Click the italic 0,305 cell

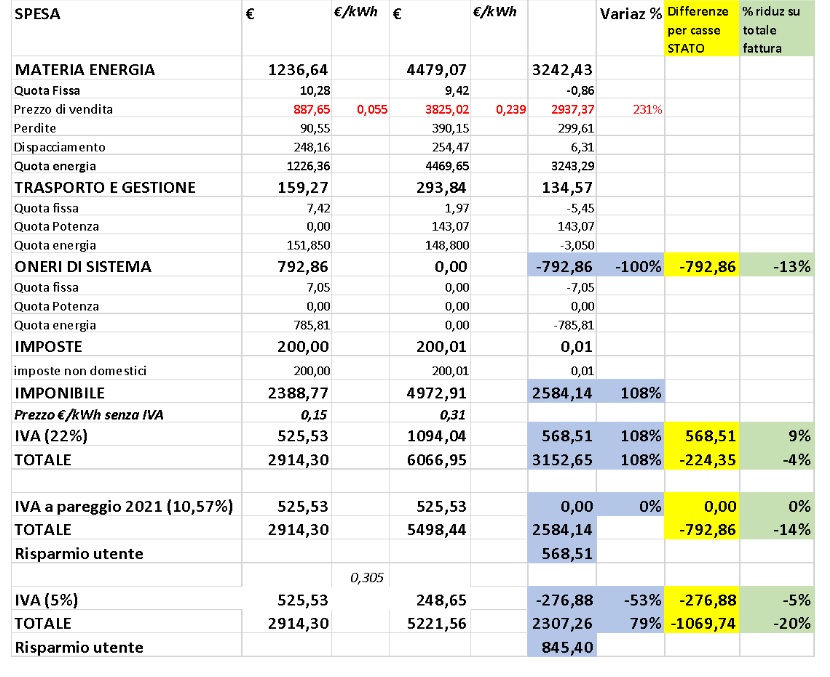coord(367,577)
